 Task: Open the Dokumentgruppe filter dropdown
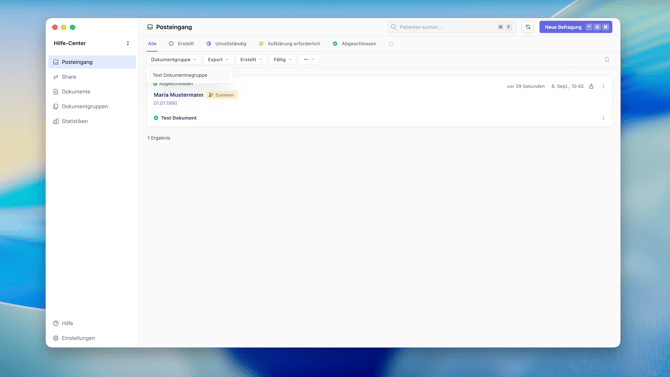tap(173, 59)
